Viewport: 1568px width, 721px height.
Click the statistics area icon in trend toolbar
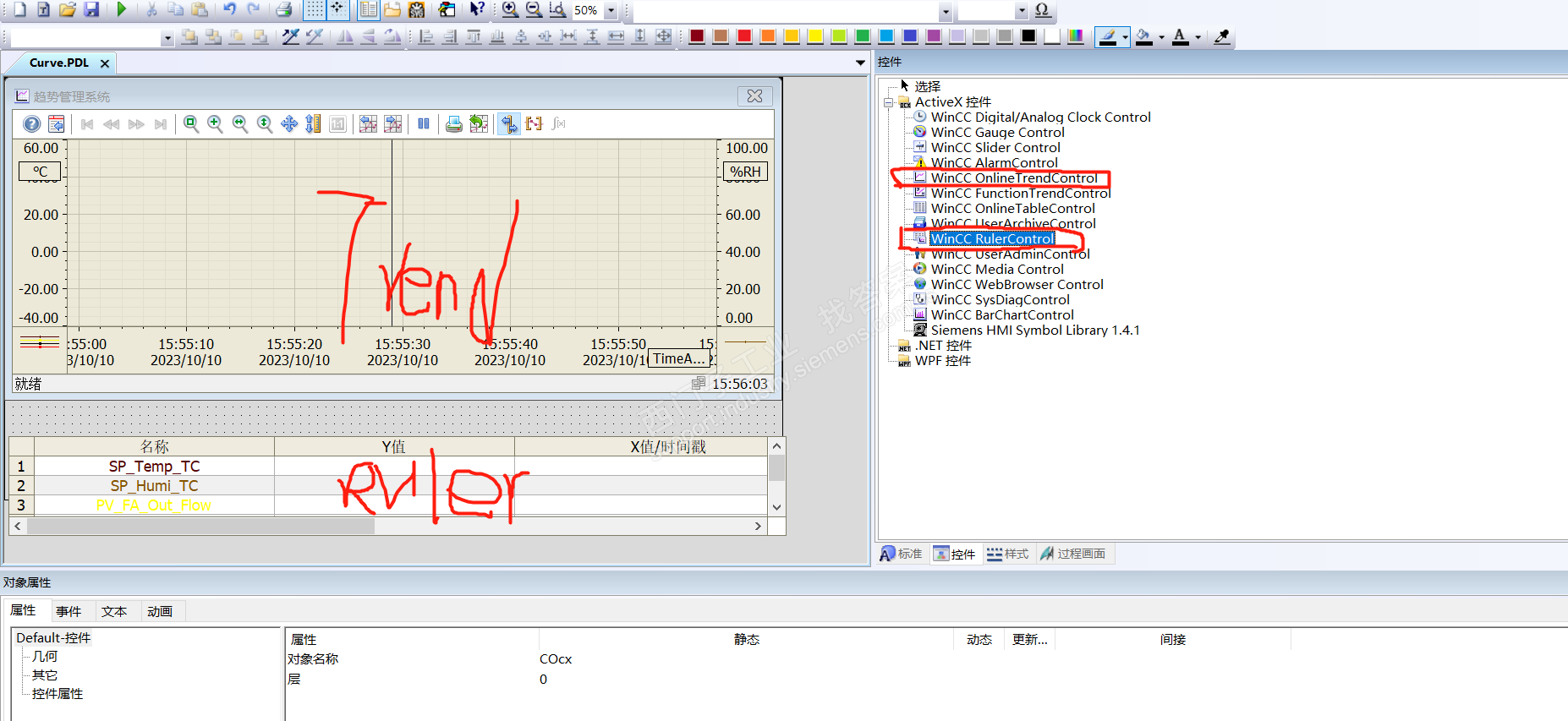534,123
